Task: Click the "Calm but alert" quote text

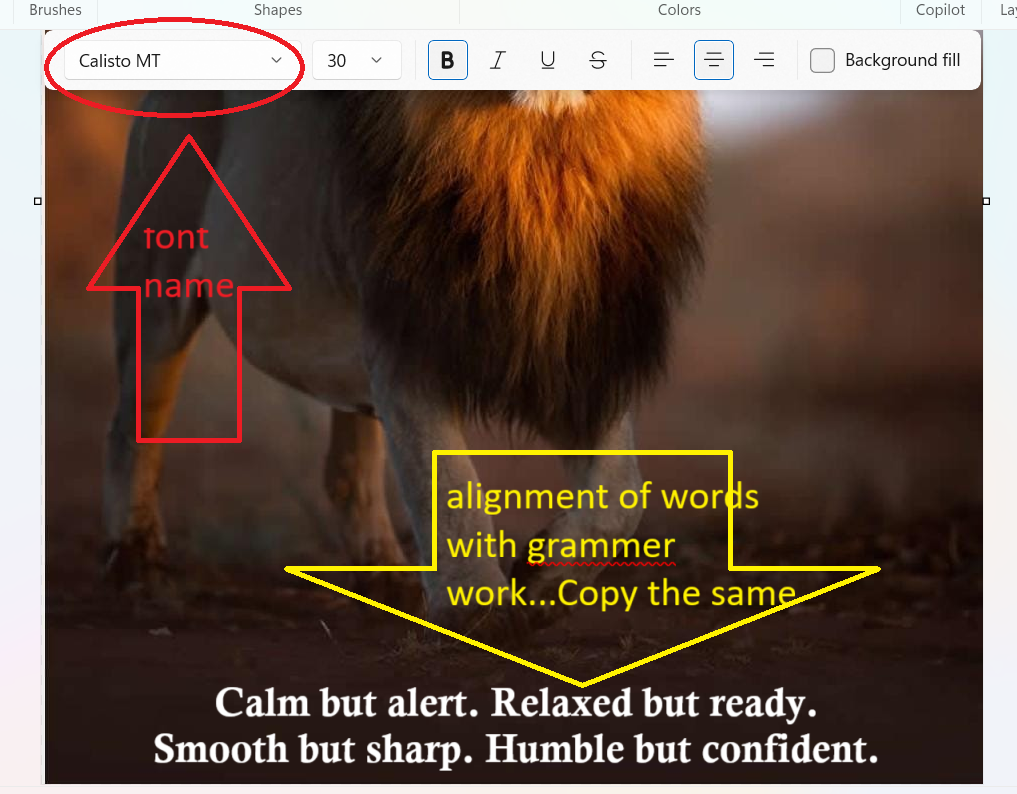Action: pos(516,703)
